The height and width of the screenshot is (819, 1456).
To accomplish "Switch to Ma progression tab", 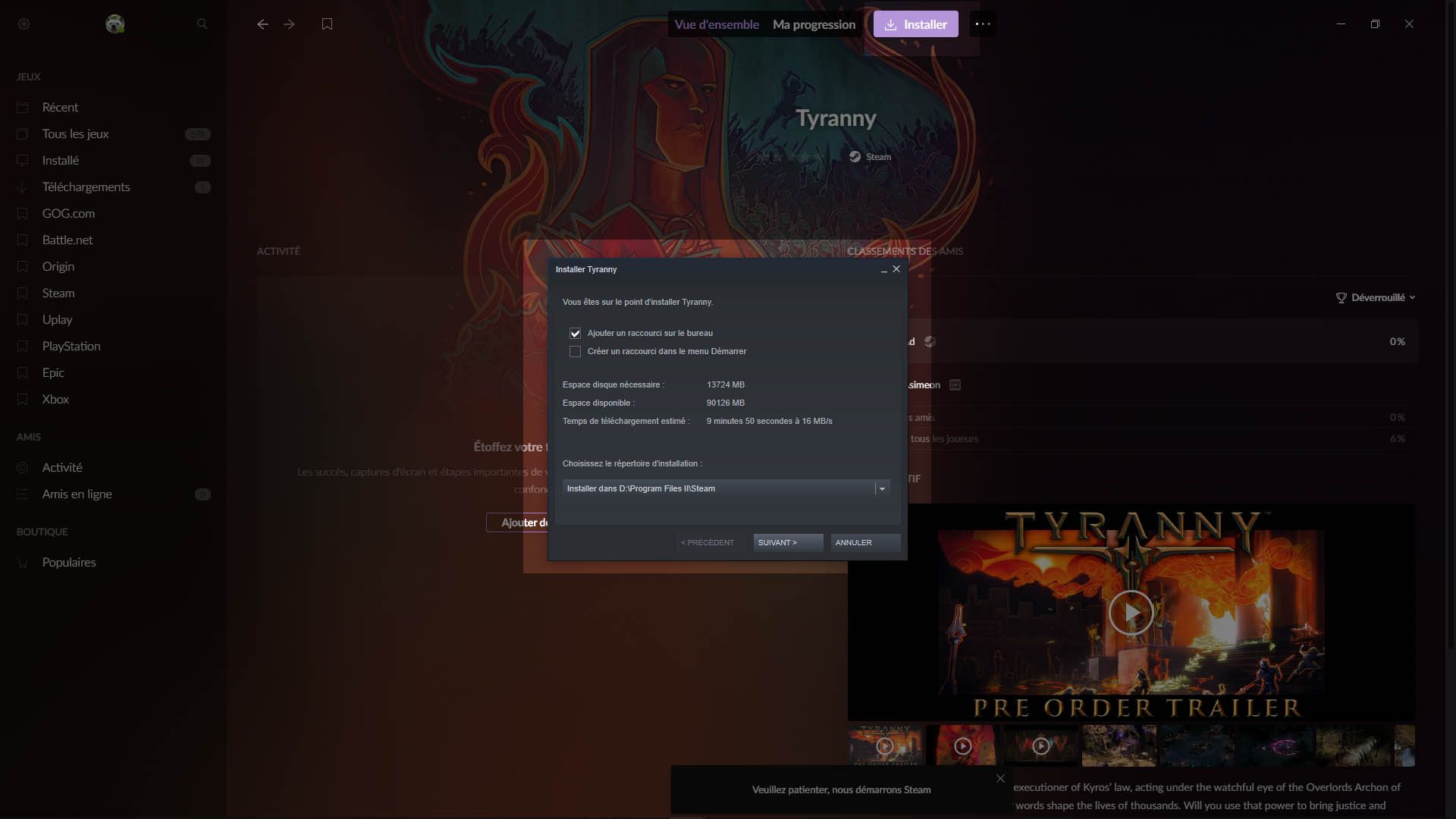I will click(x=814, y=24).
